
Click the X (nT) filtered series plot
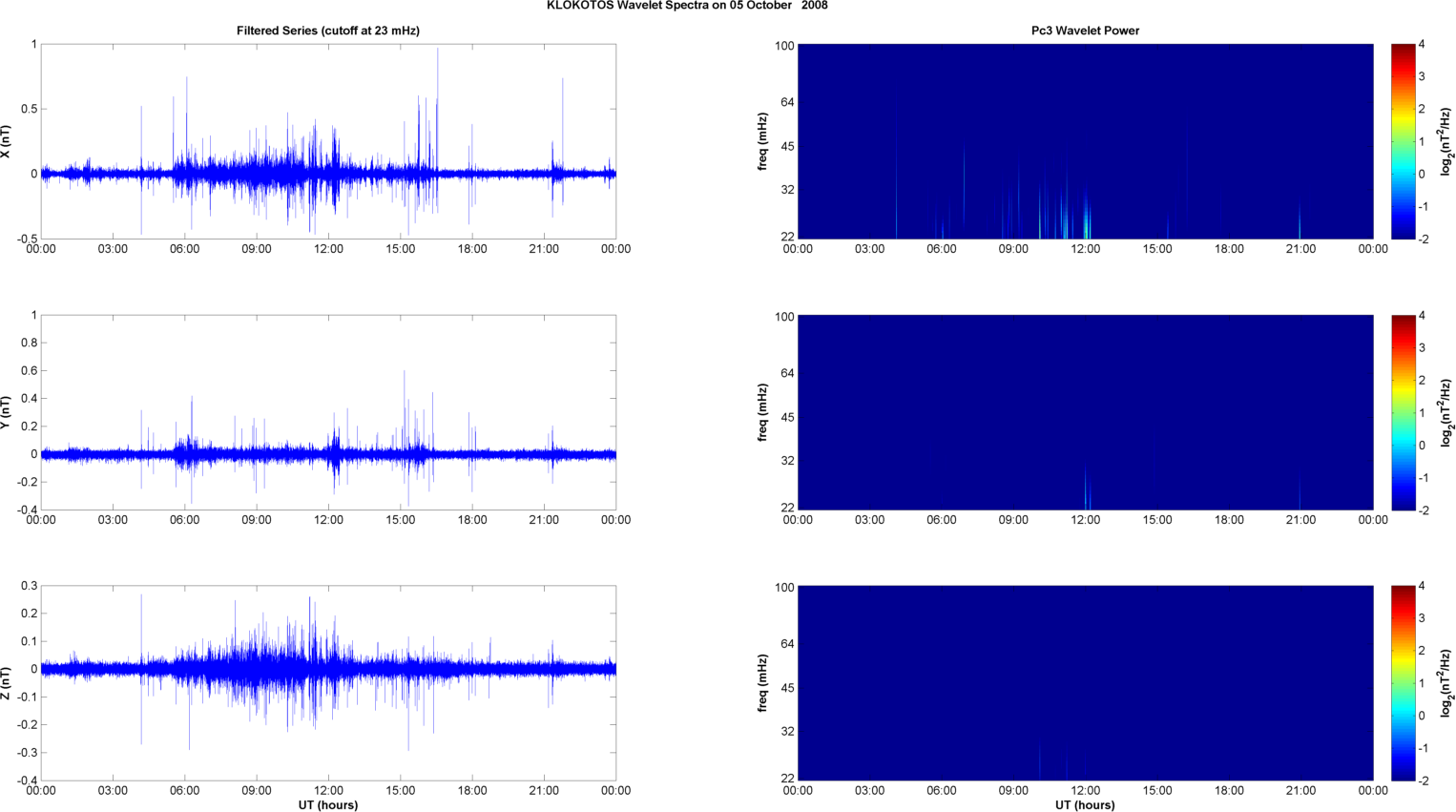328,141
